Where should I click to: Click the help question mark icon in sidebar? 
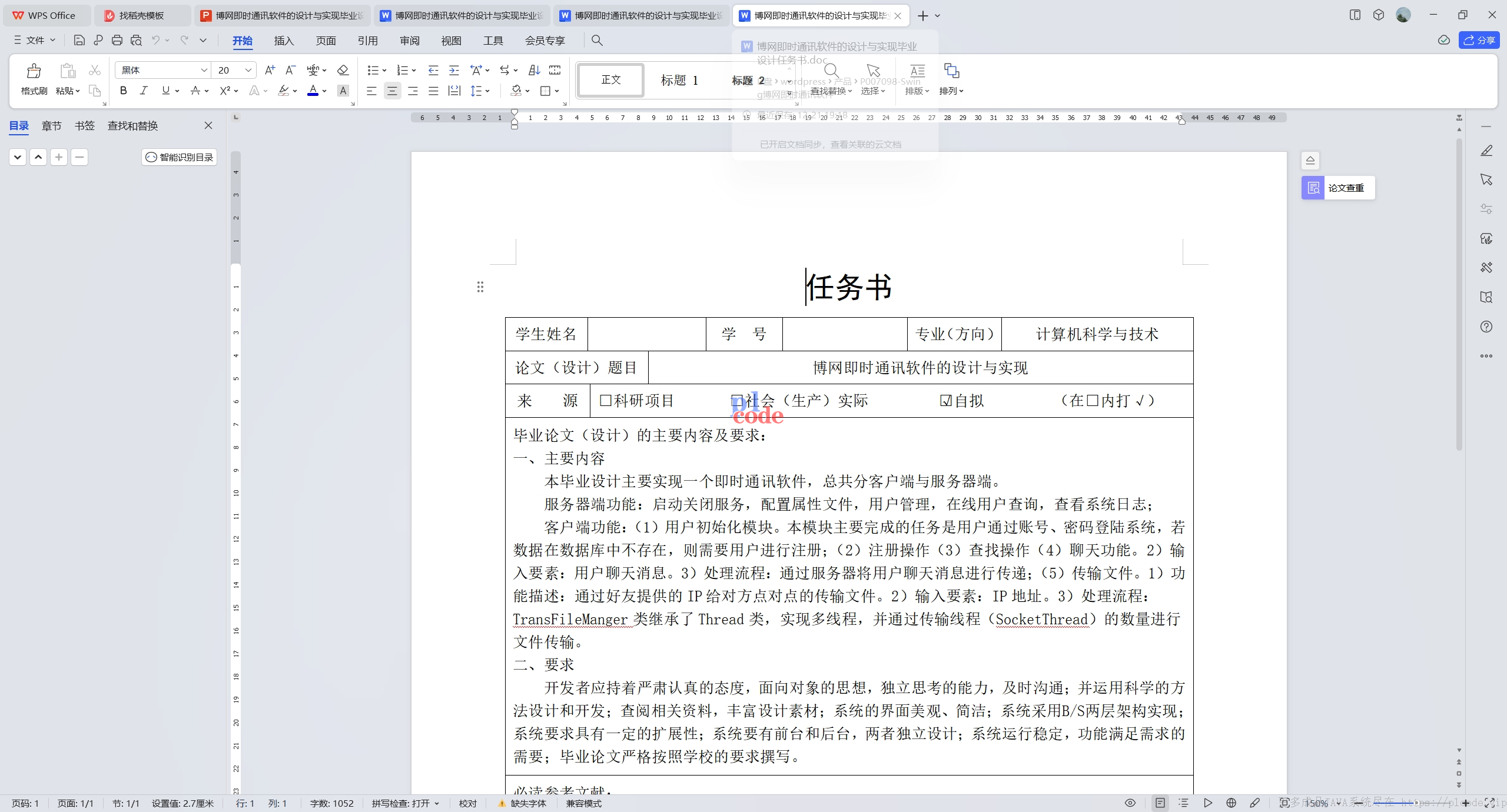coord(1486,327)
